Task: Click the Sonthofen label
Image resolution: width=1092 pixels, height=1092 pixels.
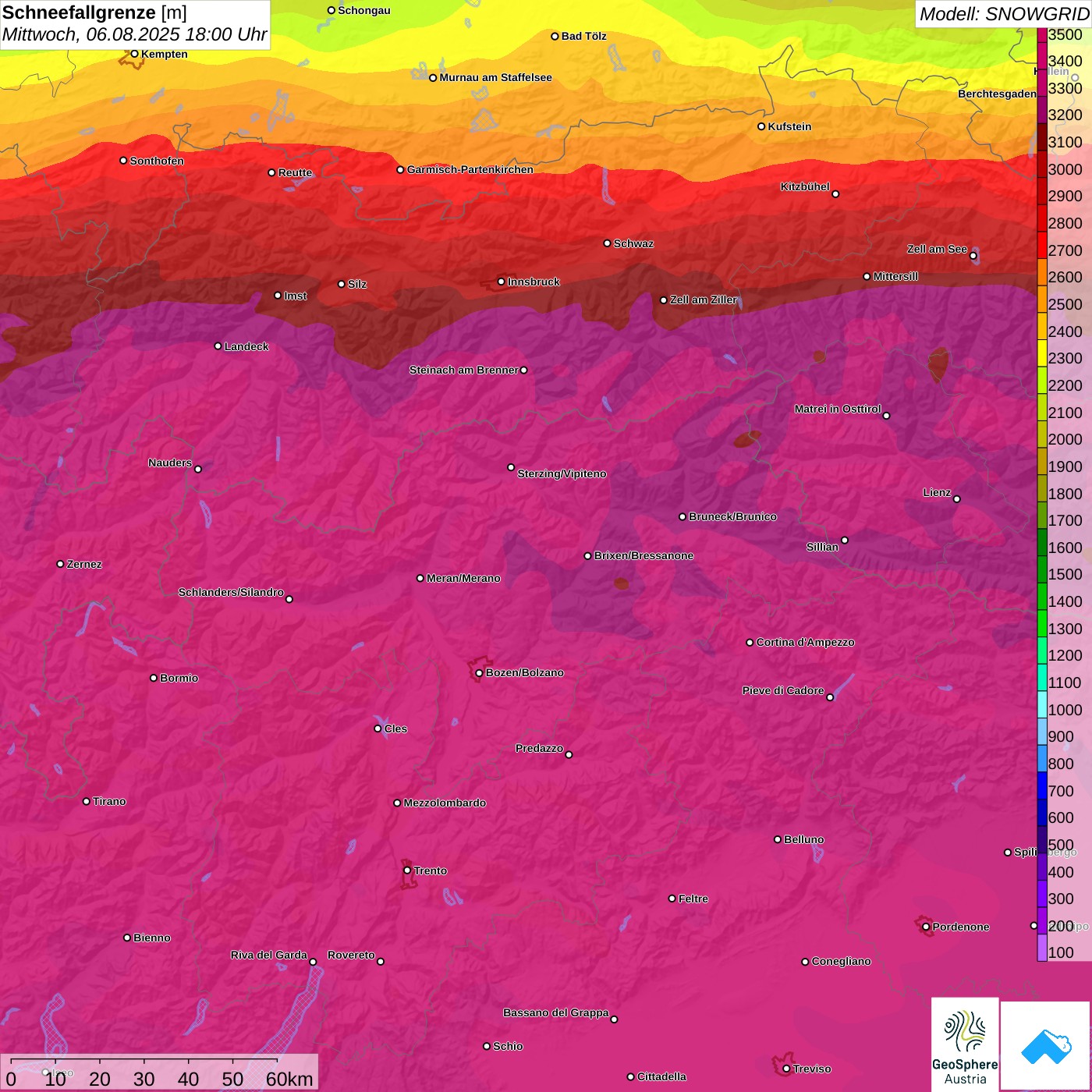Action: 157,161
